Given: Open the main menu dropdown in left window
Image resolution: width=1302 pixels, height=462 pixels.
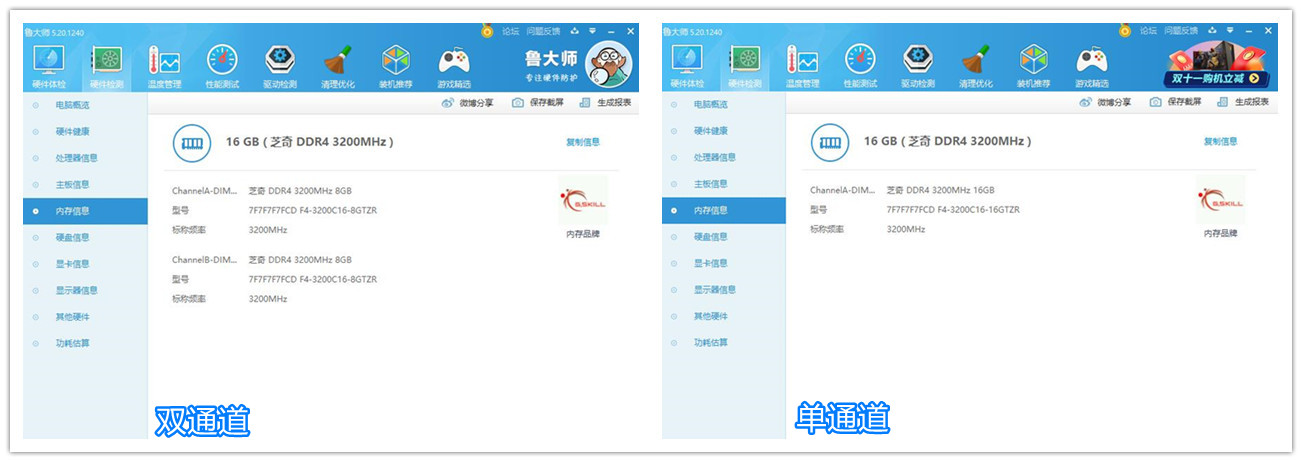Looking at the screenshot, I should pos(592,31).
